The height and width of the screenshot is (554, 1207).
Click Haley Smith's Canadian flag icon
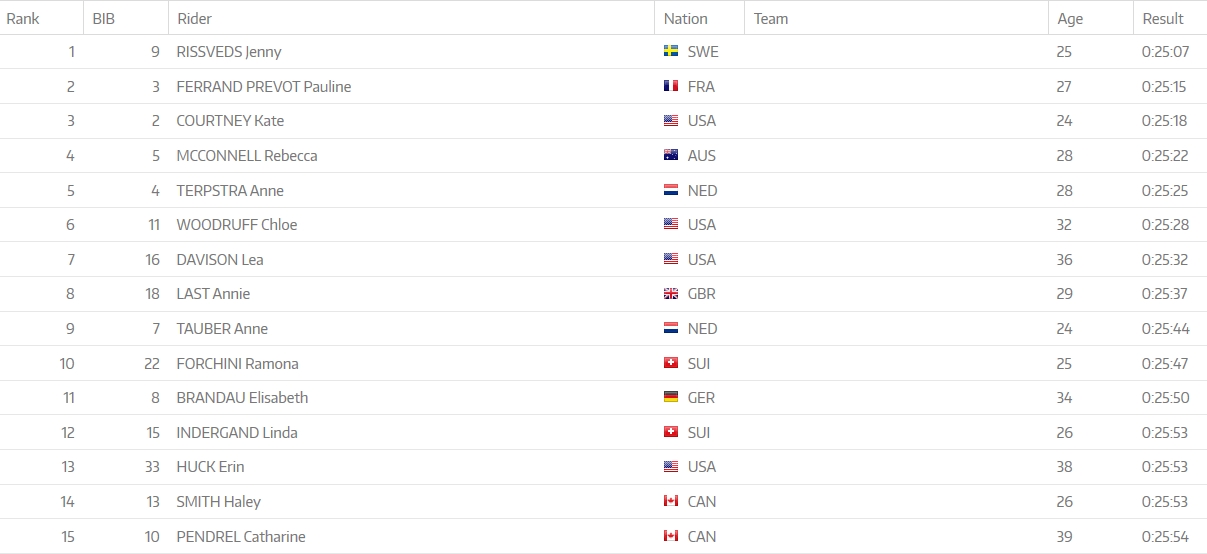click(671, 501)
